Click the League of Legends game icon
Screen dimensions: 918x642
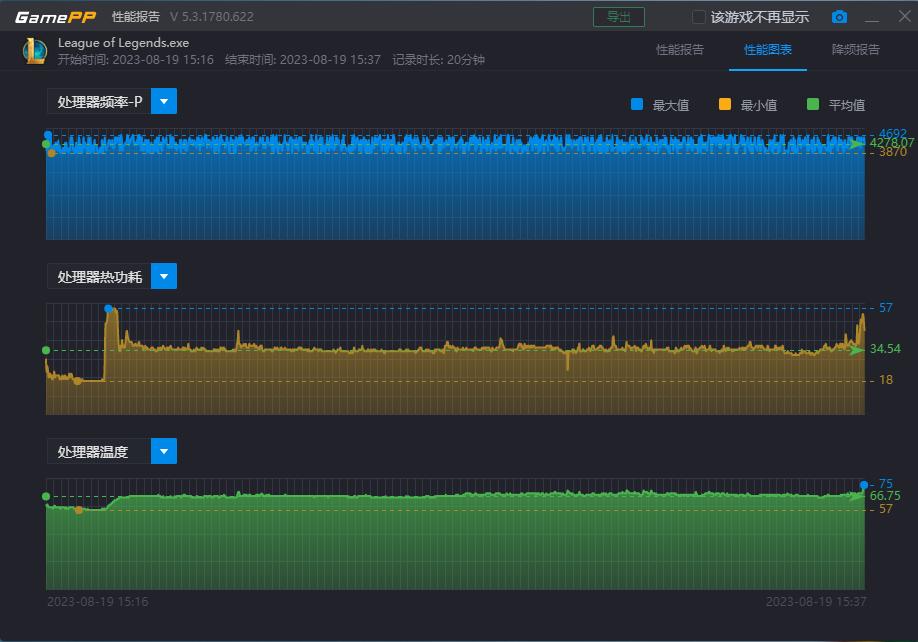pyautogui.click(x=35, y=51)
